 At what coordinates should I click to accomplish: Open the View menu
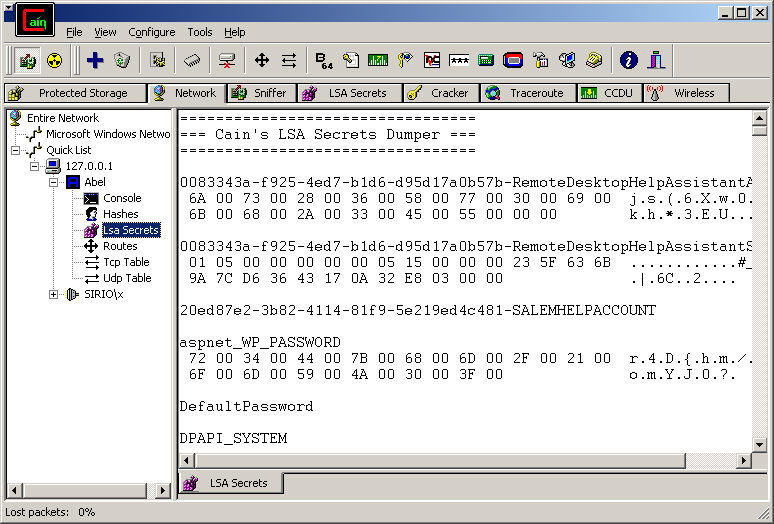tap(105, 32)
